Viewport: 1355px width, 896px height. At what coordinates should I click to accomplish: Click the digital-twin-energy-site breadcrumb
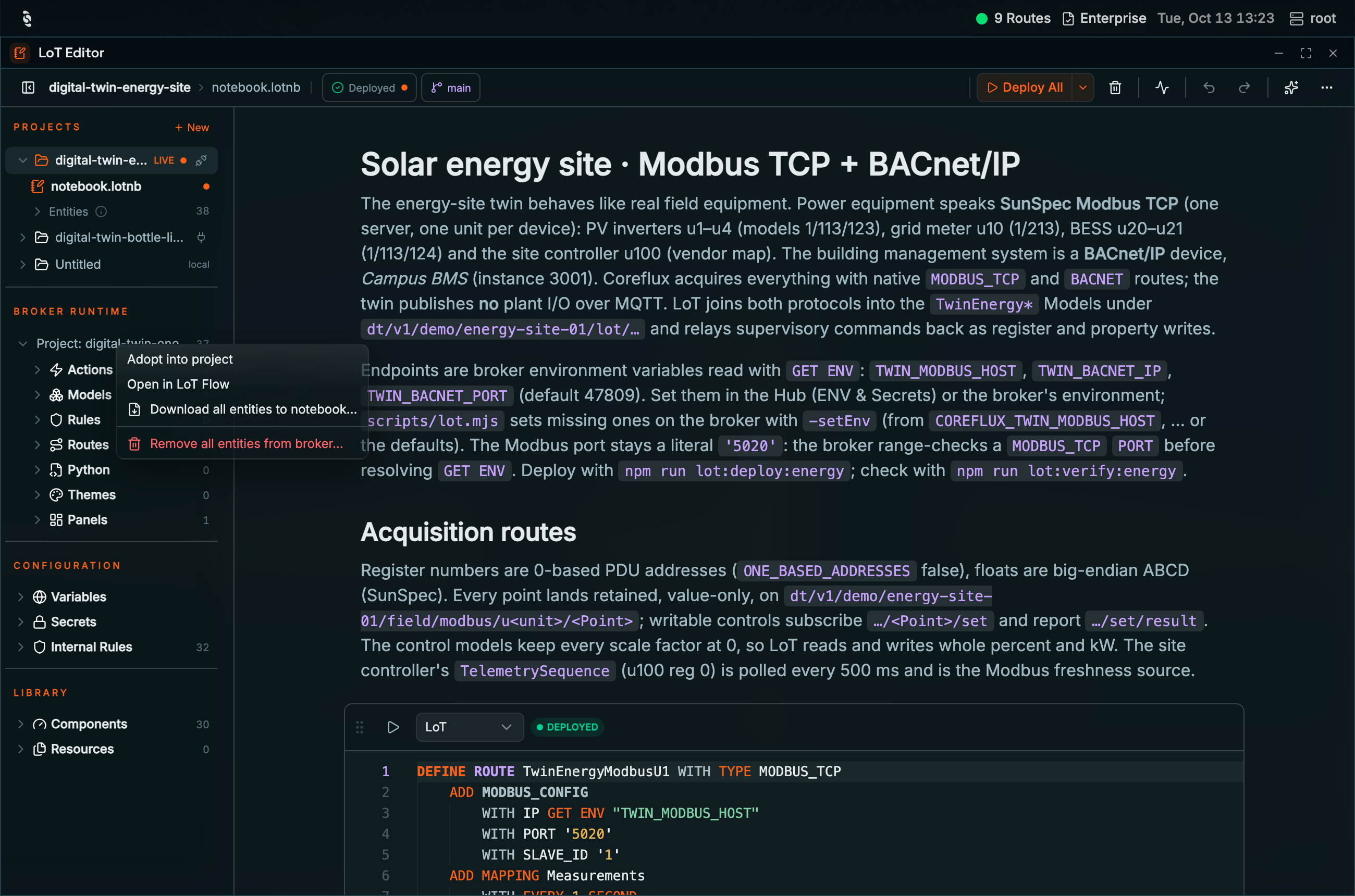coord(119,88)
